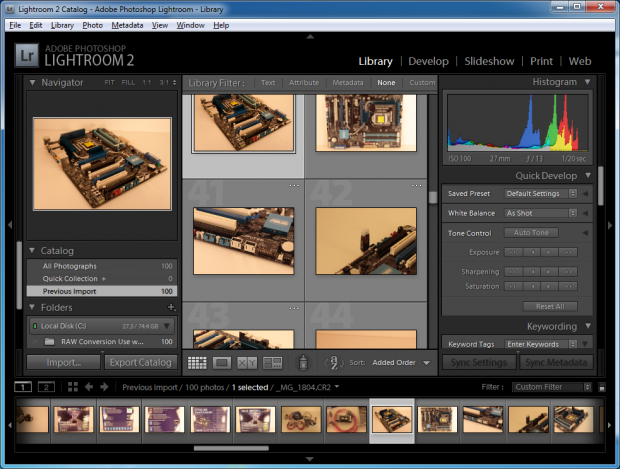Screen dimensions: 620x469
Task: Collapse the Quick Develop panel
Action: pyautogui.click(x=588, y=175)
